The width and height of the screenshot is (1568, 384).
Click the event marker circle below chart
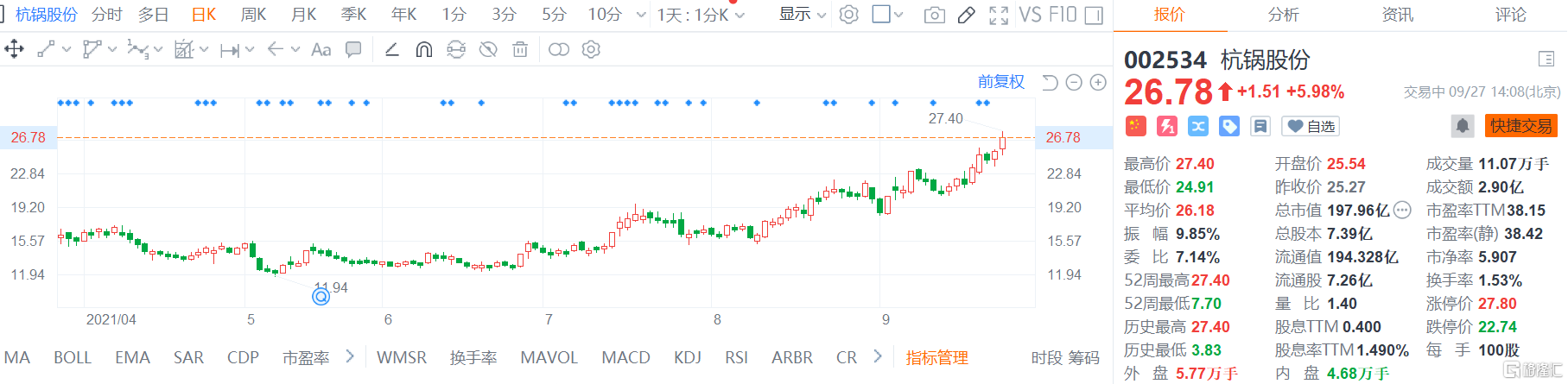point(321,296)
